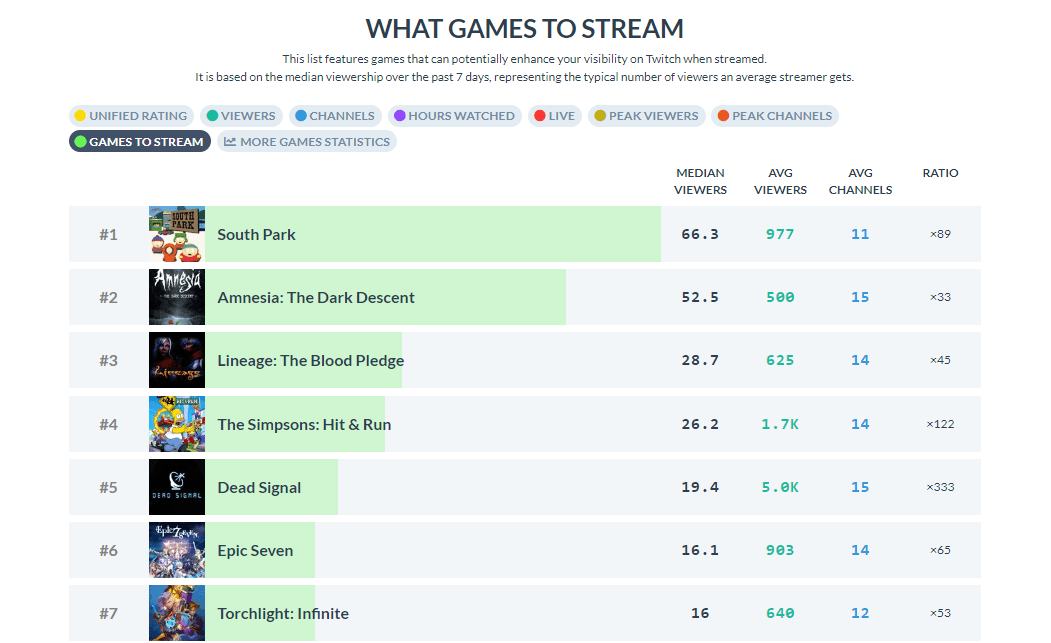Click the Lineage: The Blood Pledge cover art
Image resolution: width=1051 pixels, height=643 pixels.
176,360
